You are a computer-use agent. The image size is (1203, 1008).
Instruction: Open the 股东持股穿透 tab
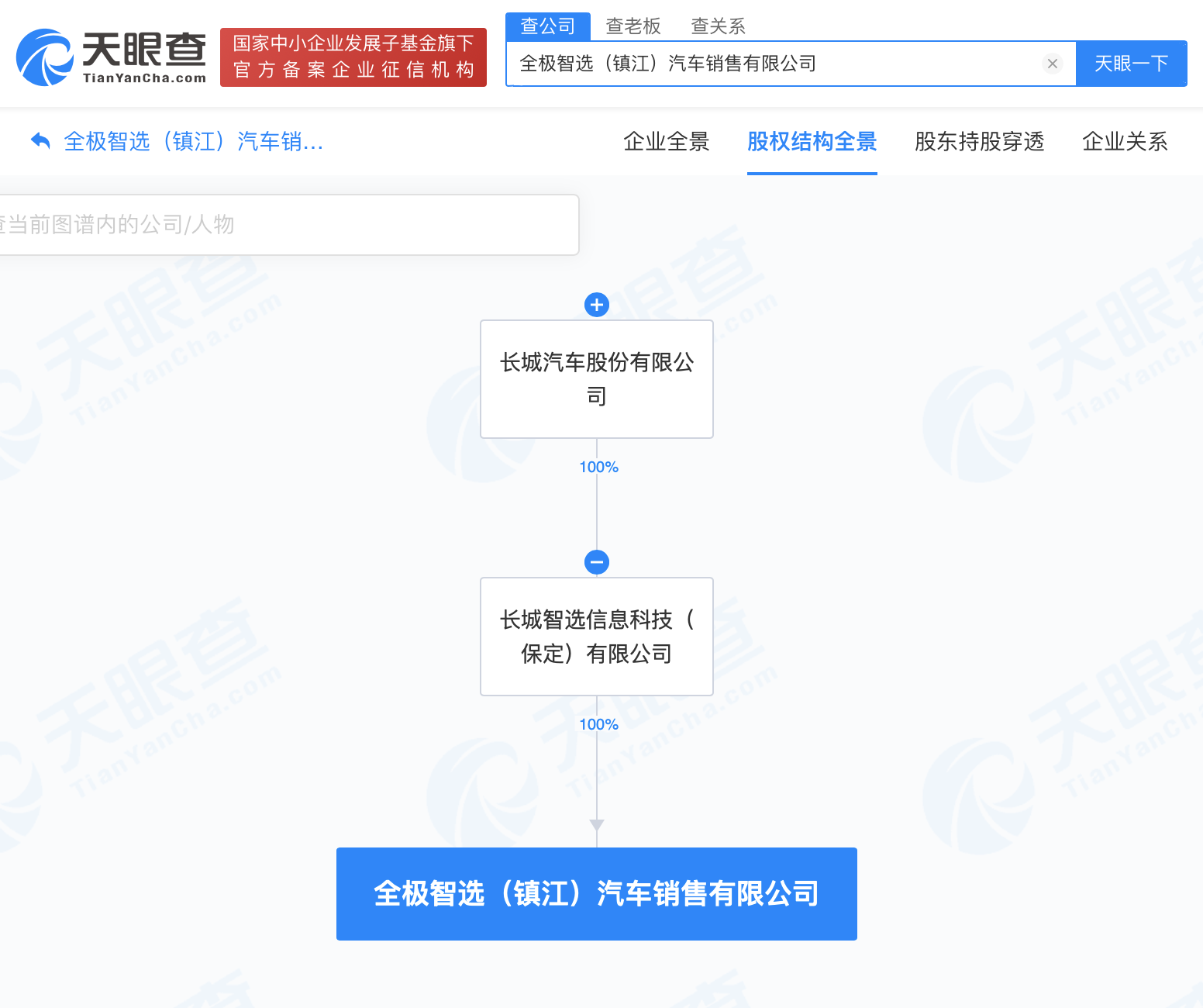[980, 141]
